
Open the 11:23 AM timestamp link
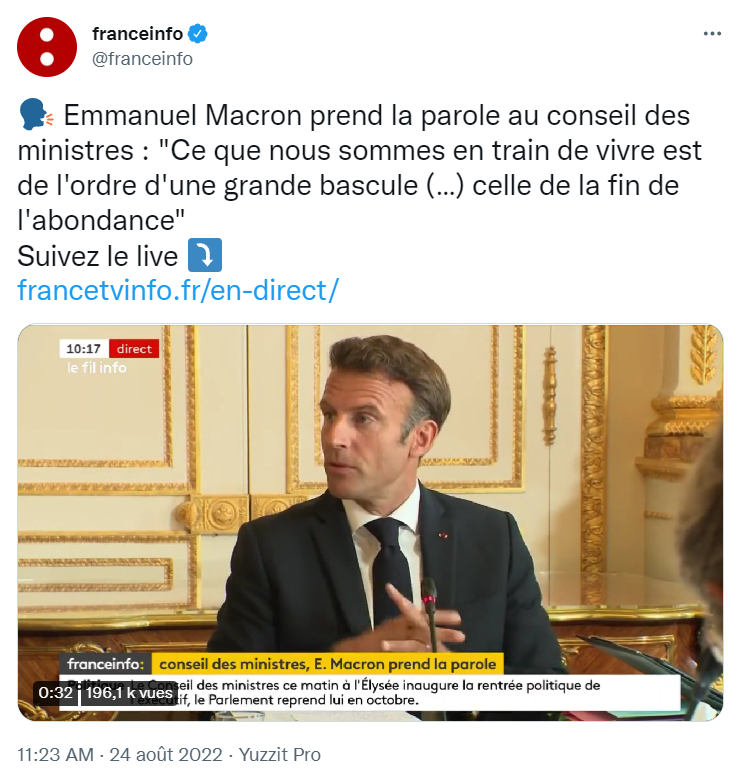(x=55, y=755)
